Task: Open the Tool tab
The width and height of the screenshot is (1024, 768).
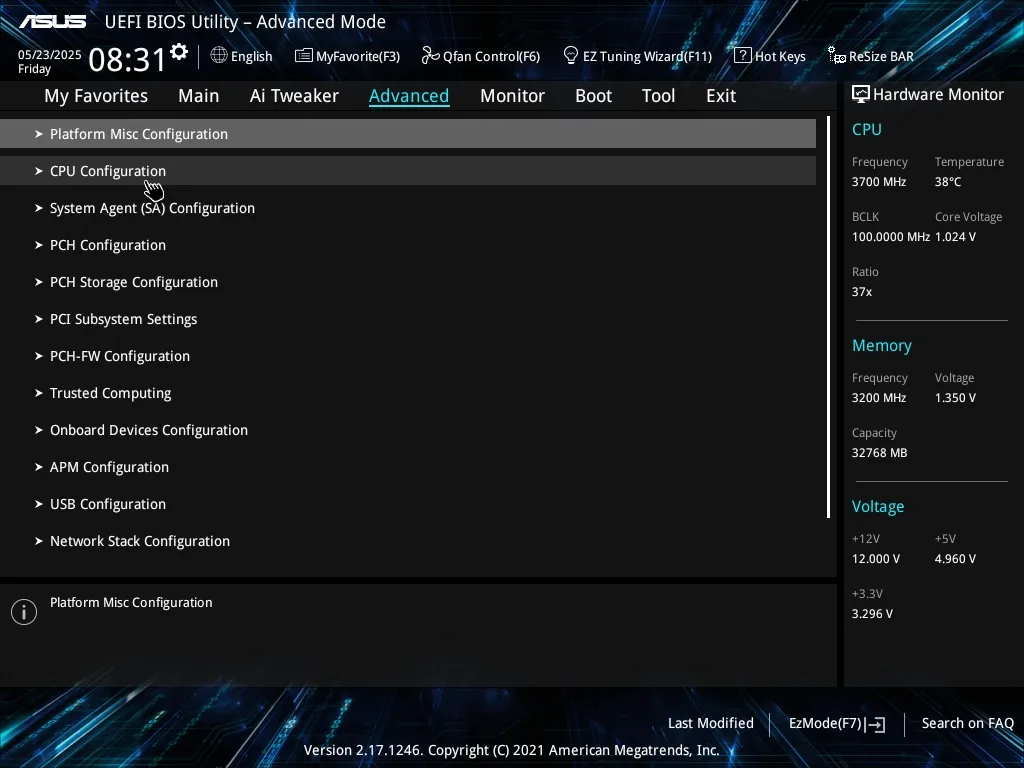Action: coord(658,96)
